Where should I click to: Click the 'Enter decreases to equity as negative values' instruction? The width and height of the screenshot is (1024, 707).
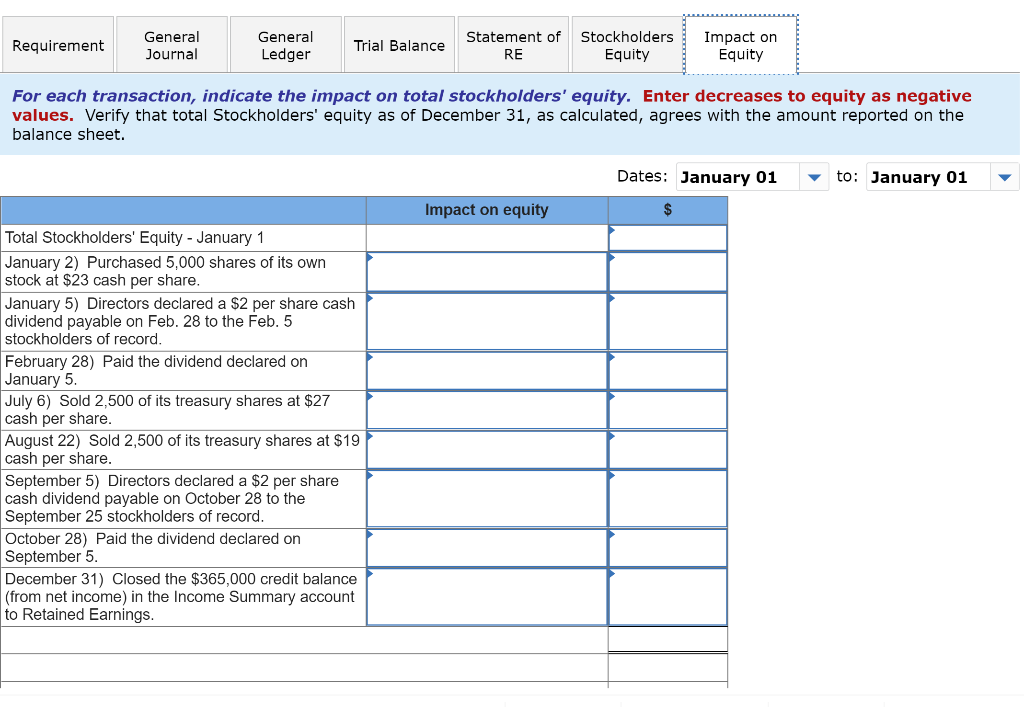(x=492, y=105)
